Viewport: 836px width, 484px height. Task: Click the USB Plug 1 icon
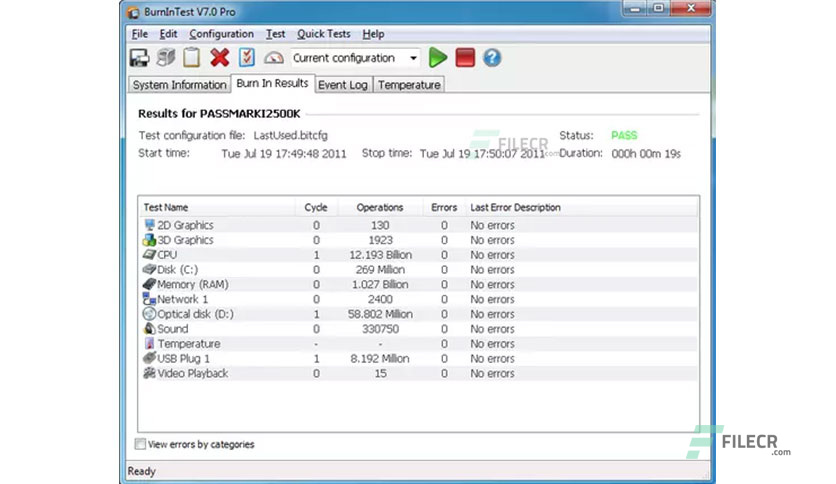click(149, 358)
